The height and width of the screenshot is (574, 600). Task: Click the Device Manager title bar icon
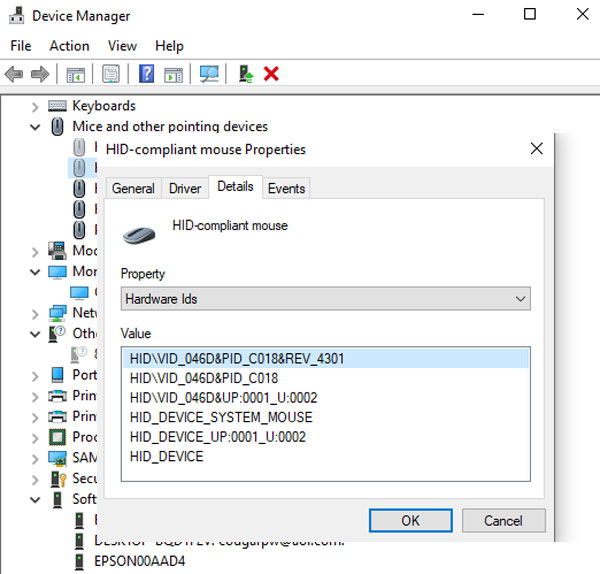coord(16,15)
